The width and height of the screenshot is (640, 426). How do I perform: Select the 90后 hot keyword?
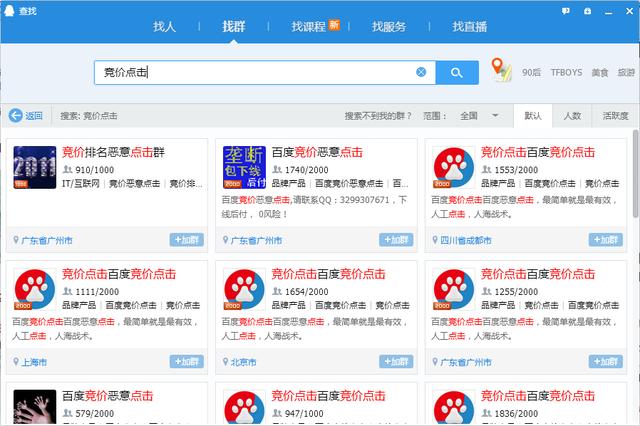tap(531, 73)
